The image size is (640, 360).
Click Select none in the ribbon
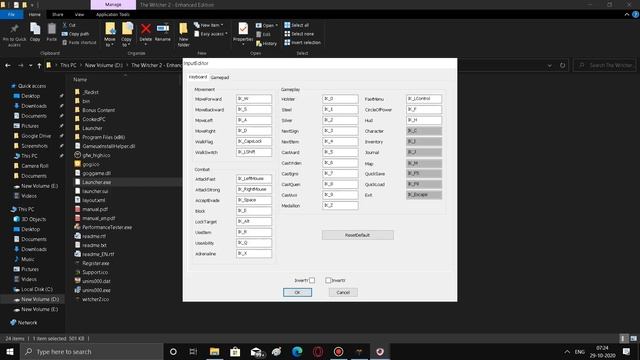tap(299, 34)
